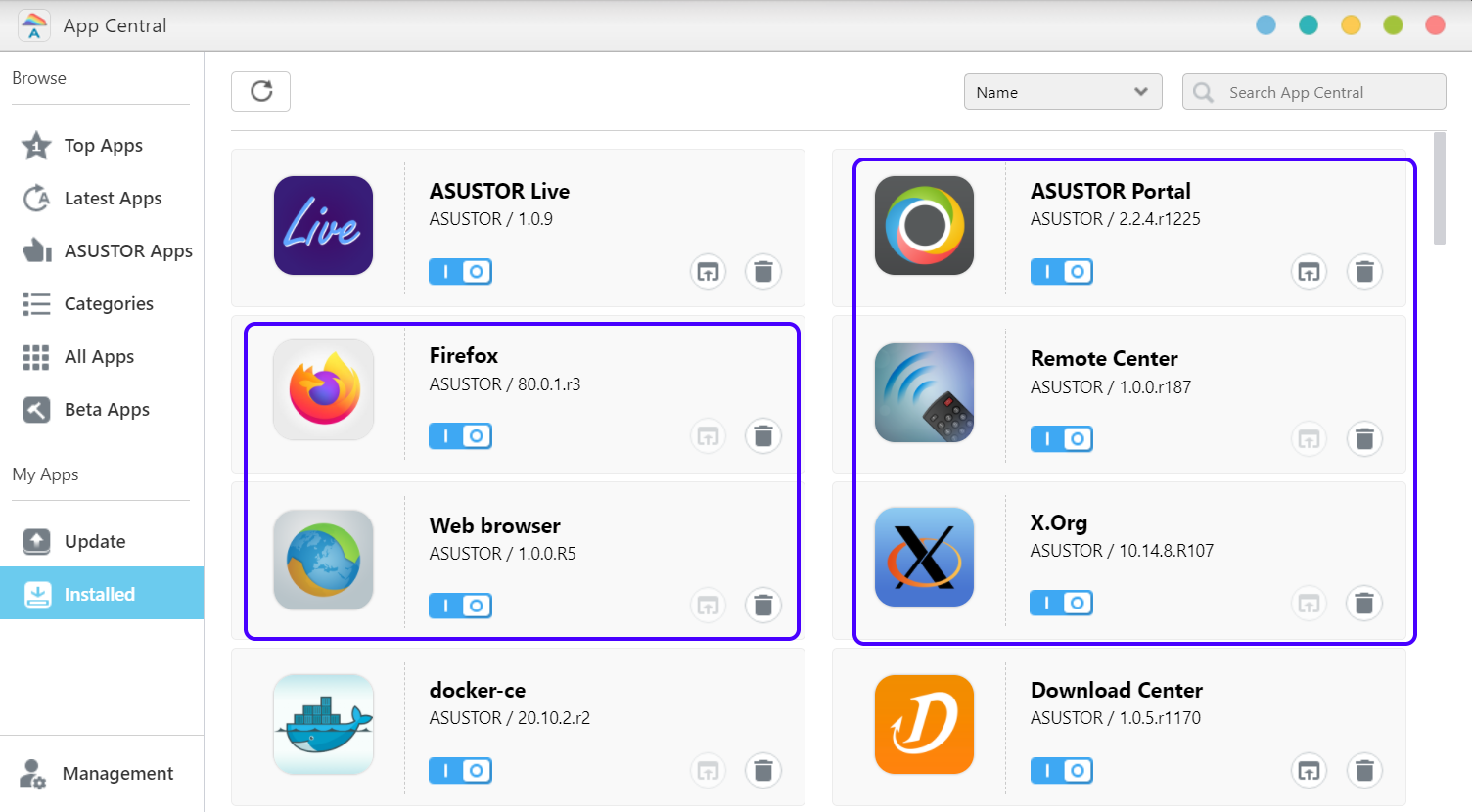
Task: Click the Web browser globe icon
Action: [323, 560]
